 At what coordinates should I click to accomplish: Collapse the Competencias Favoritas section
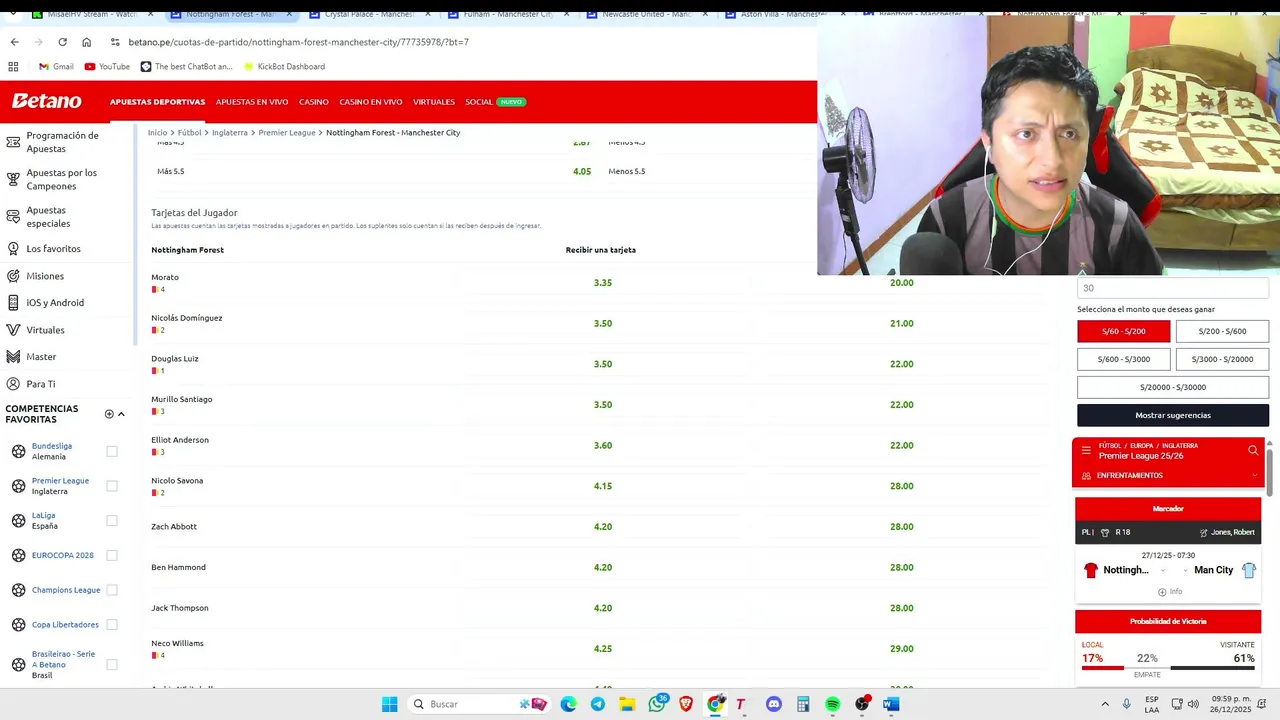tap(121, 414)
